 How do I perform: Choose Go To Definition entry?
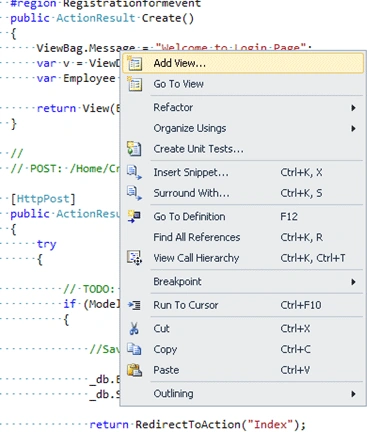[x=243, y=216]
